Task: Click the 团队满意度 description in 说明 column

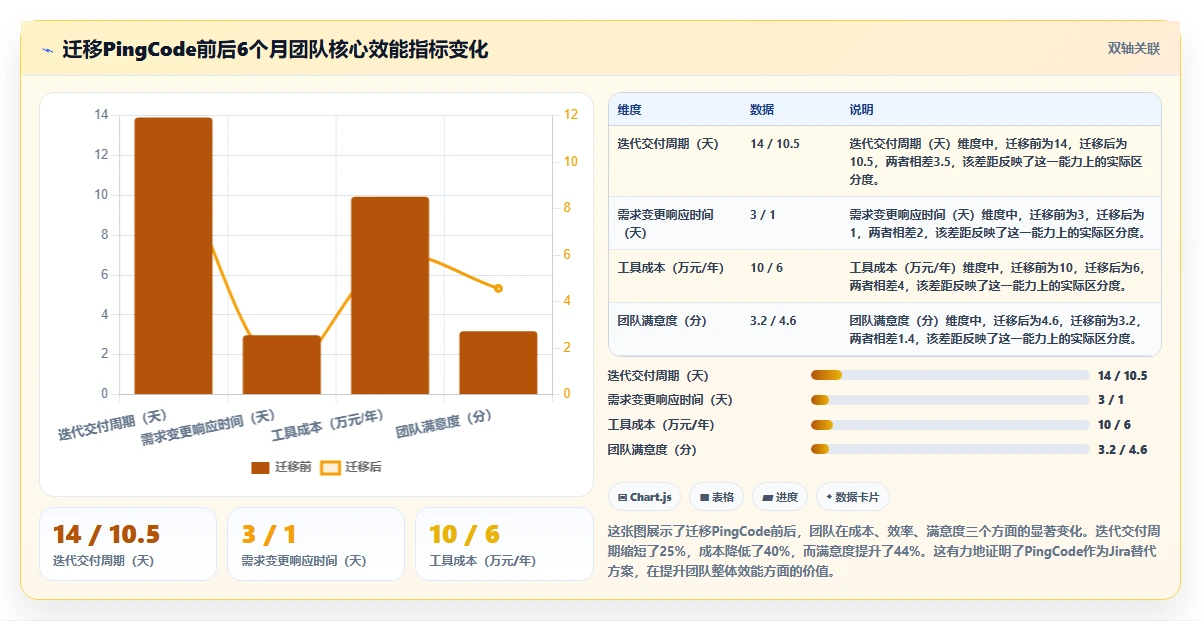Action: 998,330
